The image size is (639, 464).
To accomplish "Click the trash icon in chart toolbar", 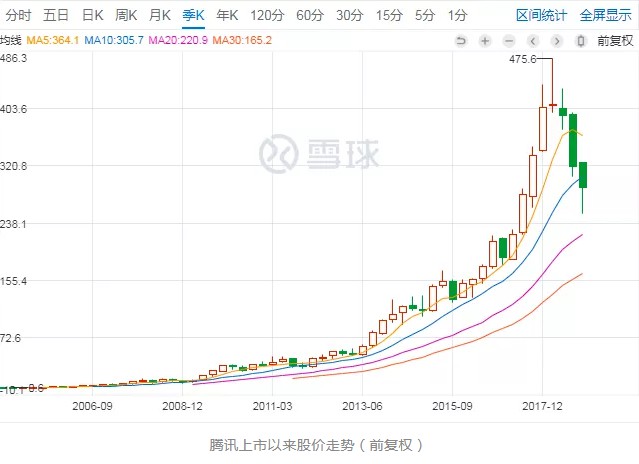I will coord(581,41).
